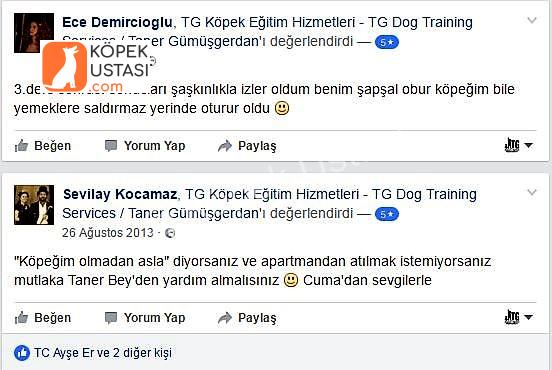Open the TG page identity selector on Ece's review
Viewport: 552px width, 370px height.
[518, 145]
